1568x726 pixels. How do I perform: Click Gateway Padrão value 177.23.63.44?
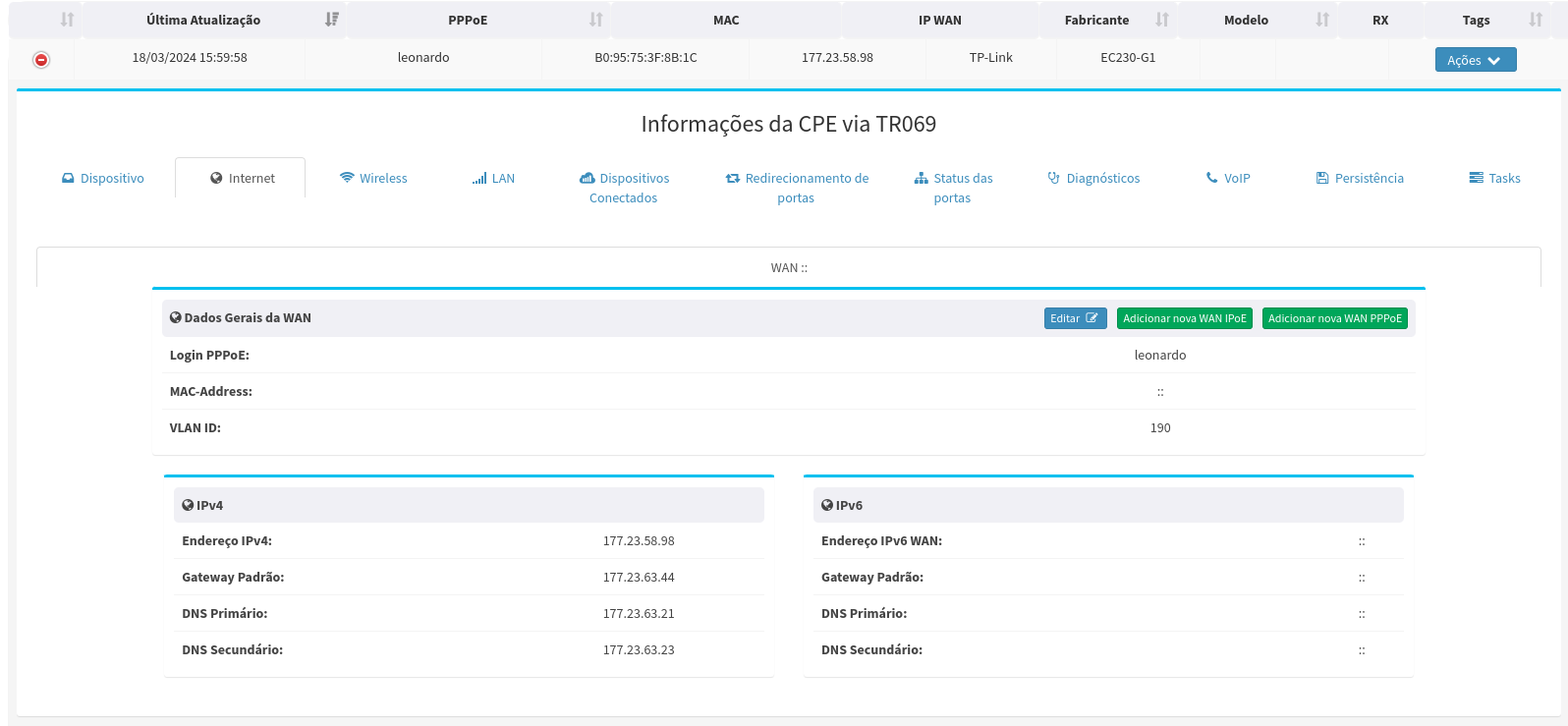click(x=639, y=577)
